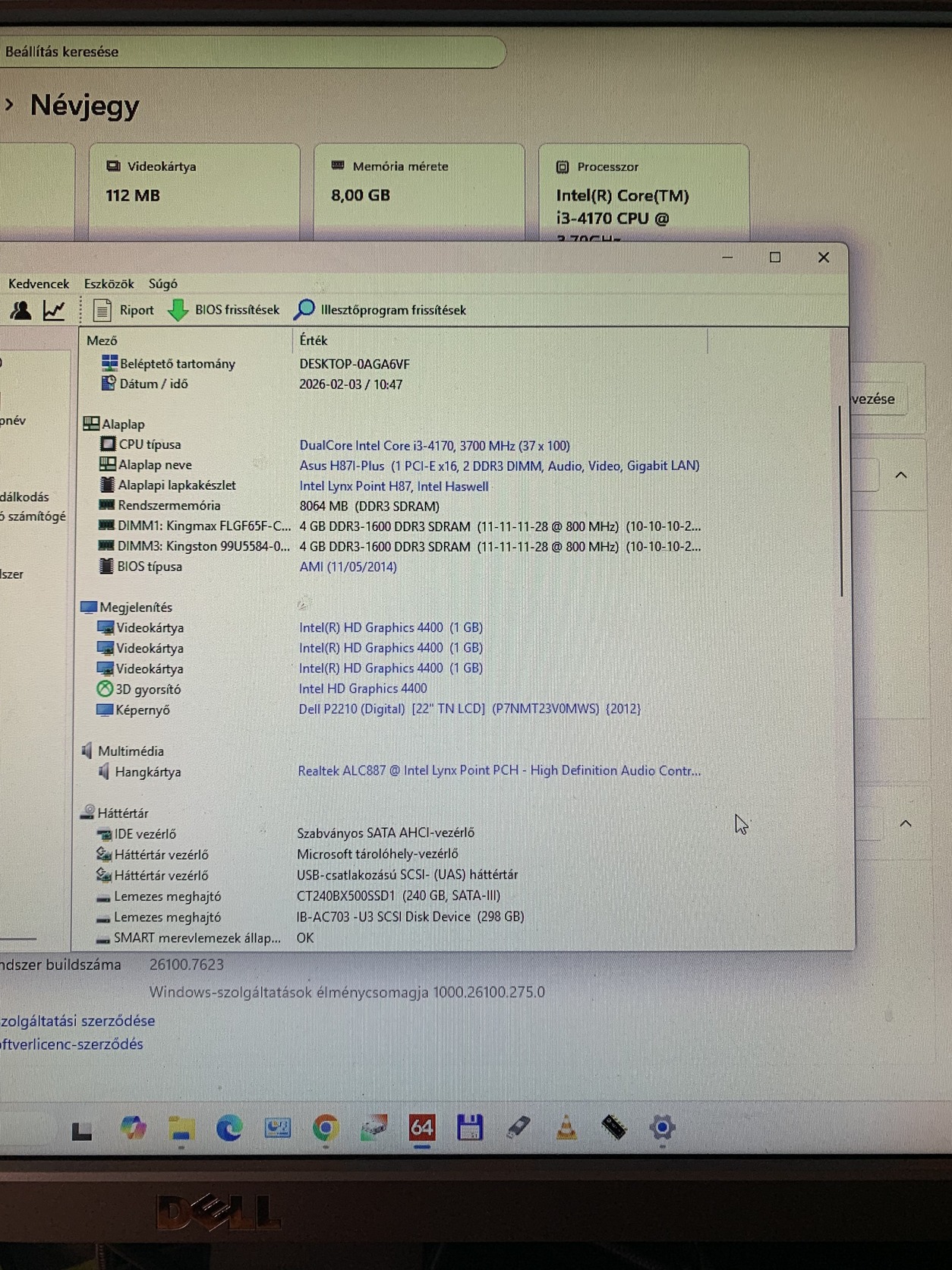
Task: Click the Videokártya 112 MB card in Settings
Action: [194, 193]
